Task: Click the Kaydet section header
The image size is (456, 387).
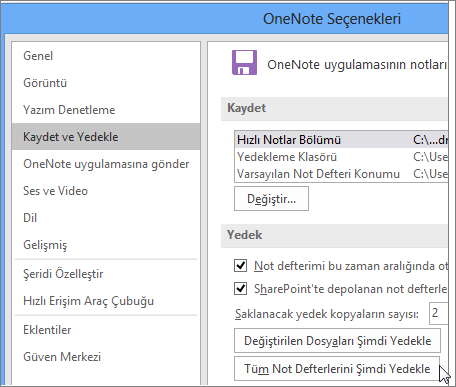Action: point(334,108)
